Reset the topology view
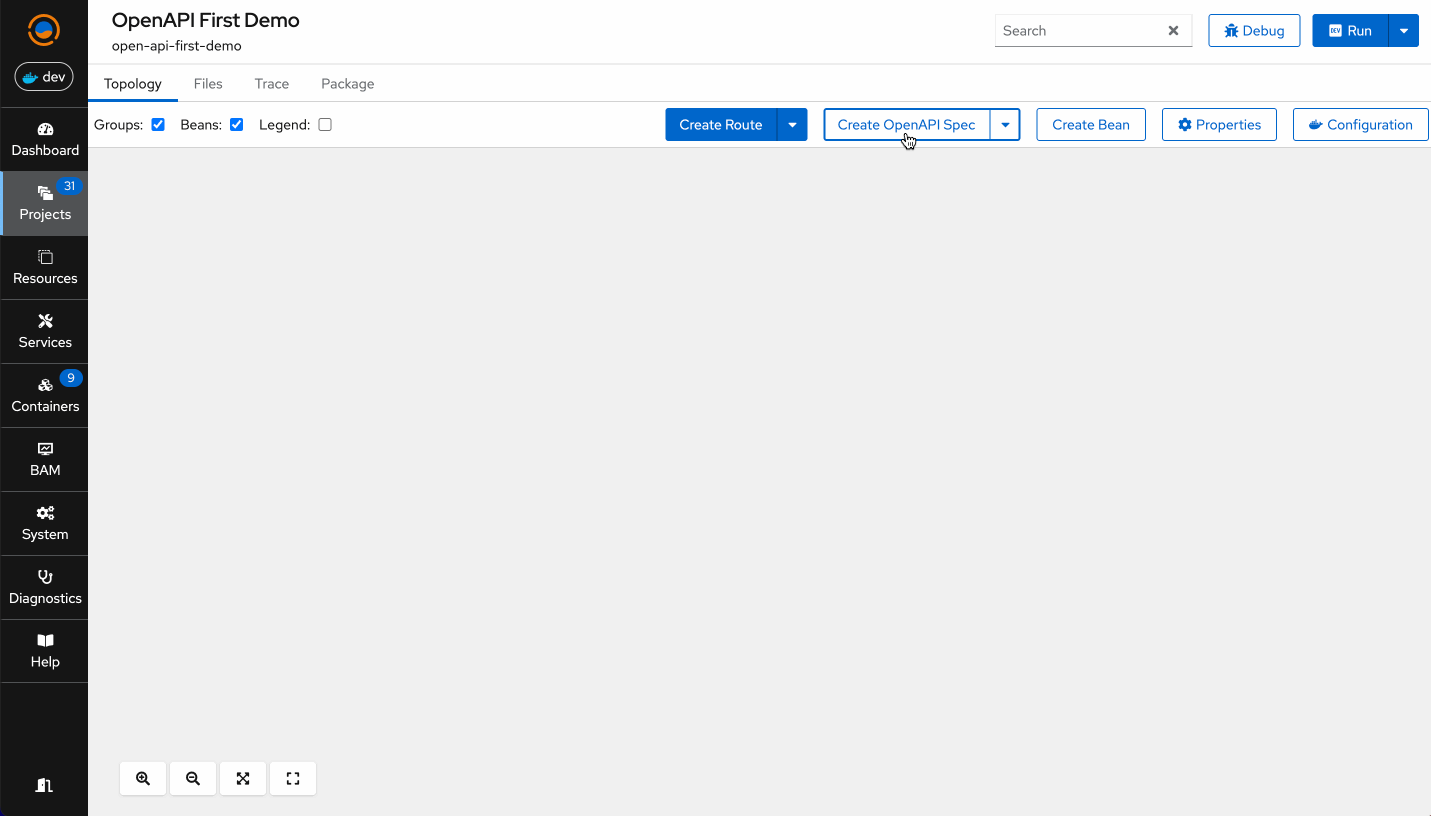The height and width of the screenshot is (816, 1431). 293,778
